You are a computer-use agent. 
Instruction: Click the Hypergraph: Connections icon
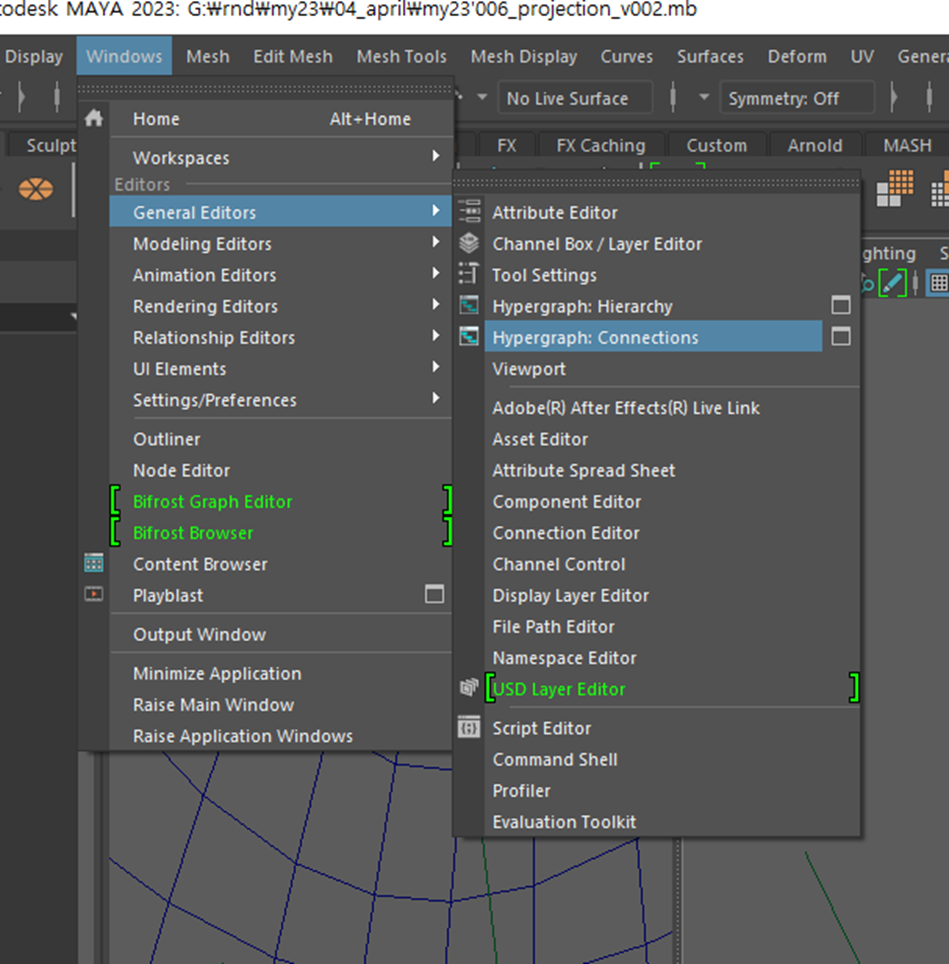tap(469, 336)
